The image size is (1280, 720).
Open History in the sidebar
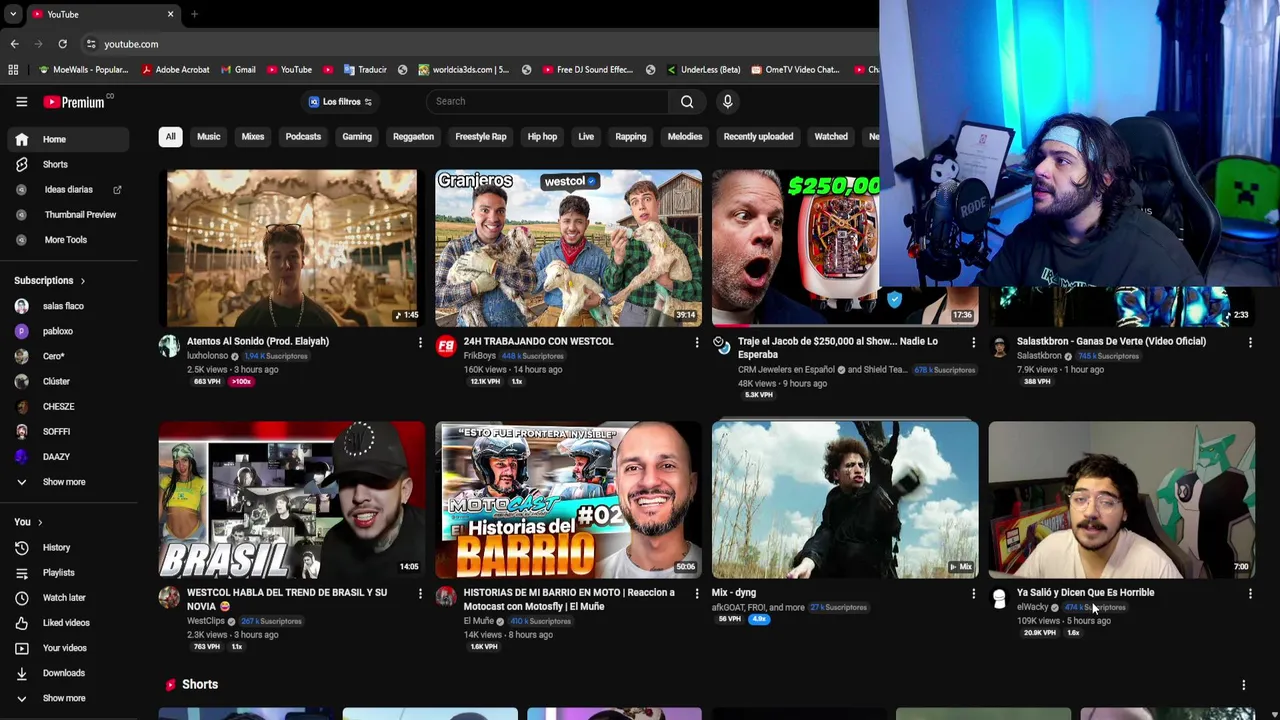click(66, 547)
